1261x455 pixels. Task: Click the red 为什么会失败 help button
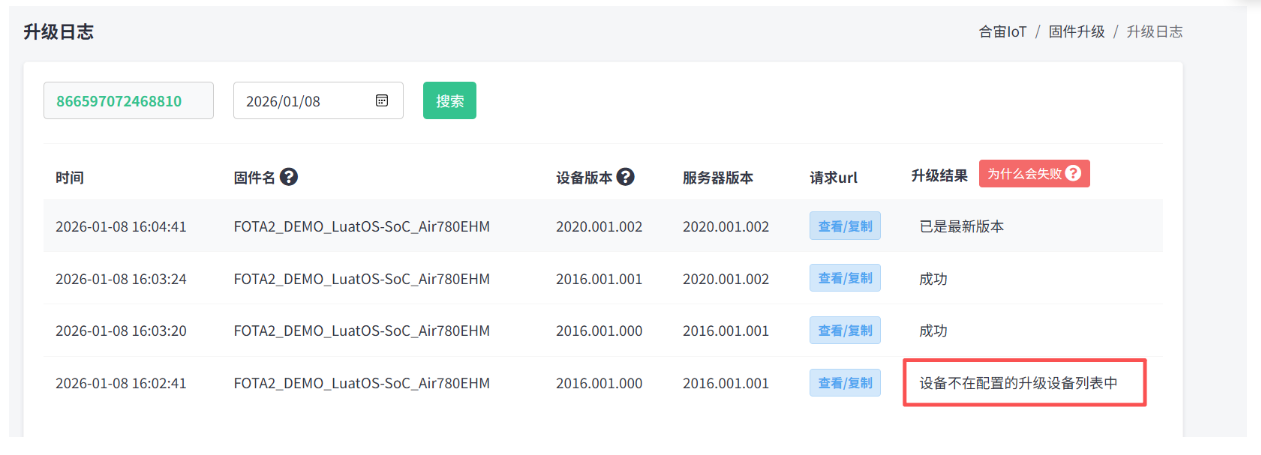1034,174
